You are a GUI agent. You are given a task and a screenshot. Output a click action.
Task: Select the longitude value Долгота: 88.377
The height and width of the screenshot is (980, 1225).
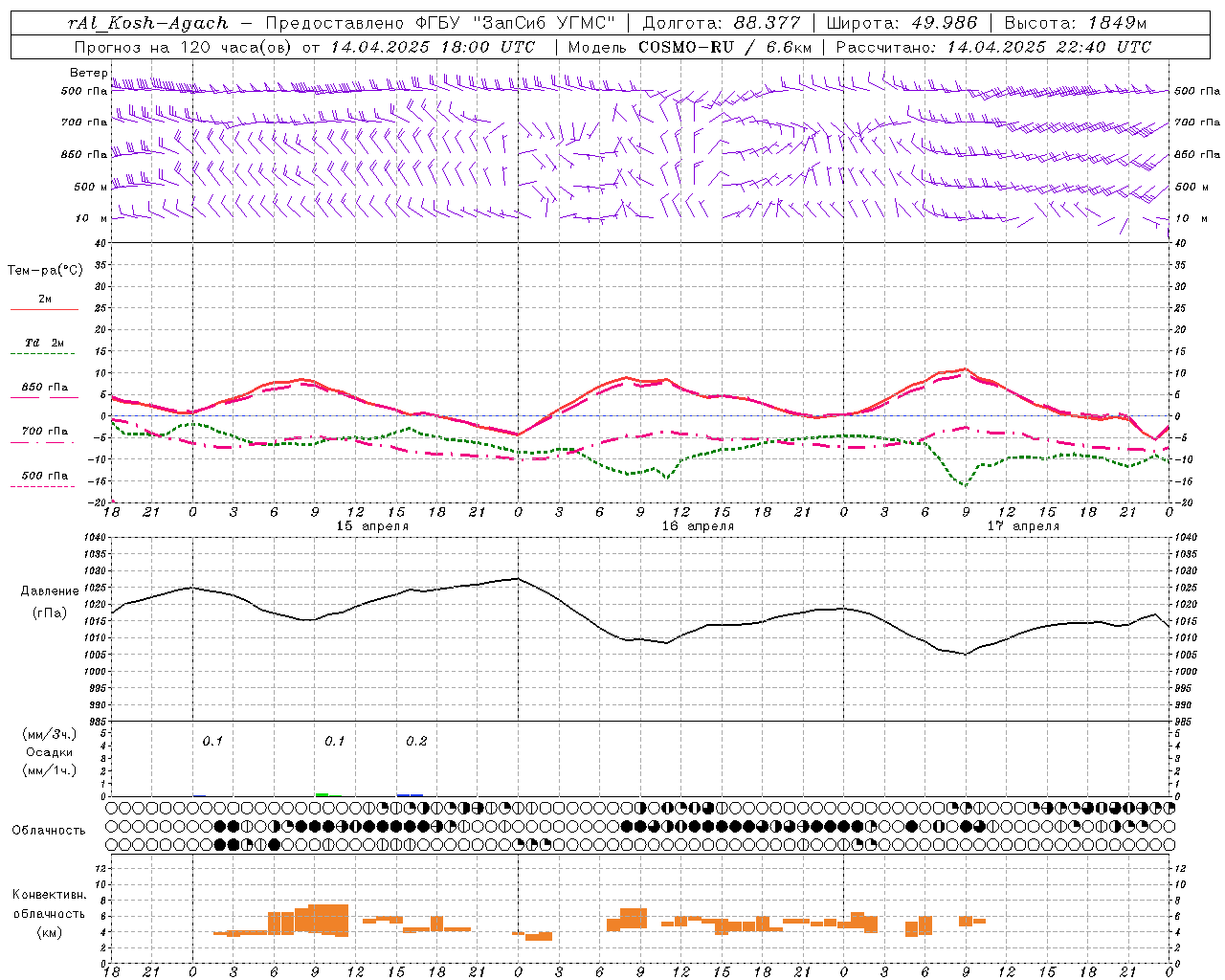click(720, 23)
